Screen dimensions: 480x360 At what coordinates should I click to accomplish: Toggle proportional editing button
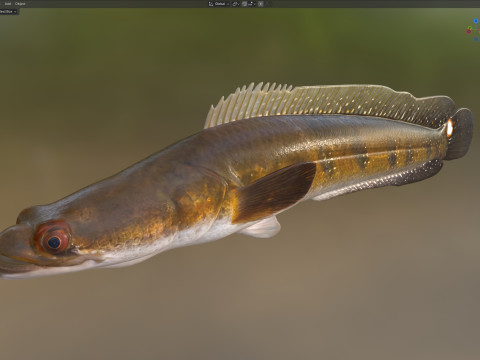261,4
